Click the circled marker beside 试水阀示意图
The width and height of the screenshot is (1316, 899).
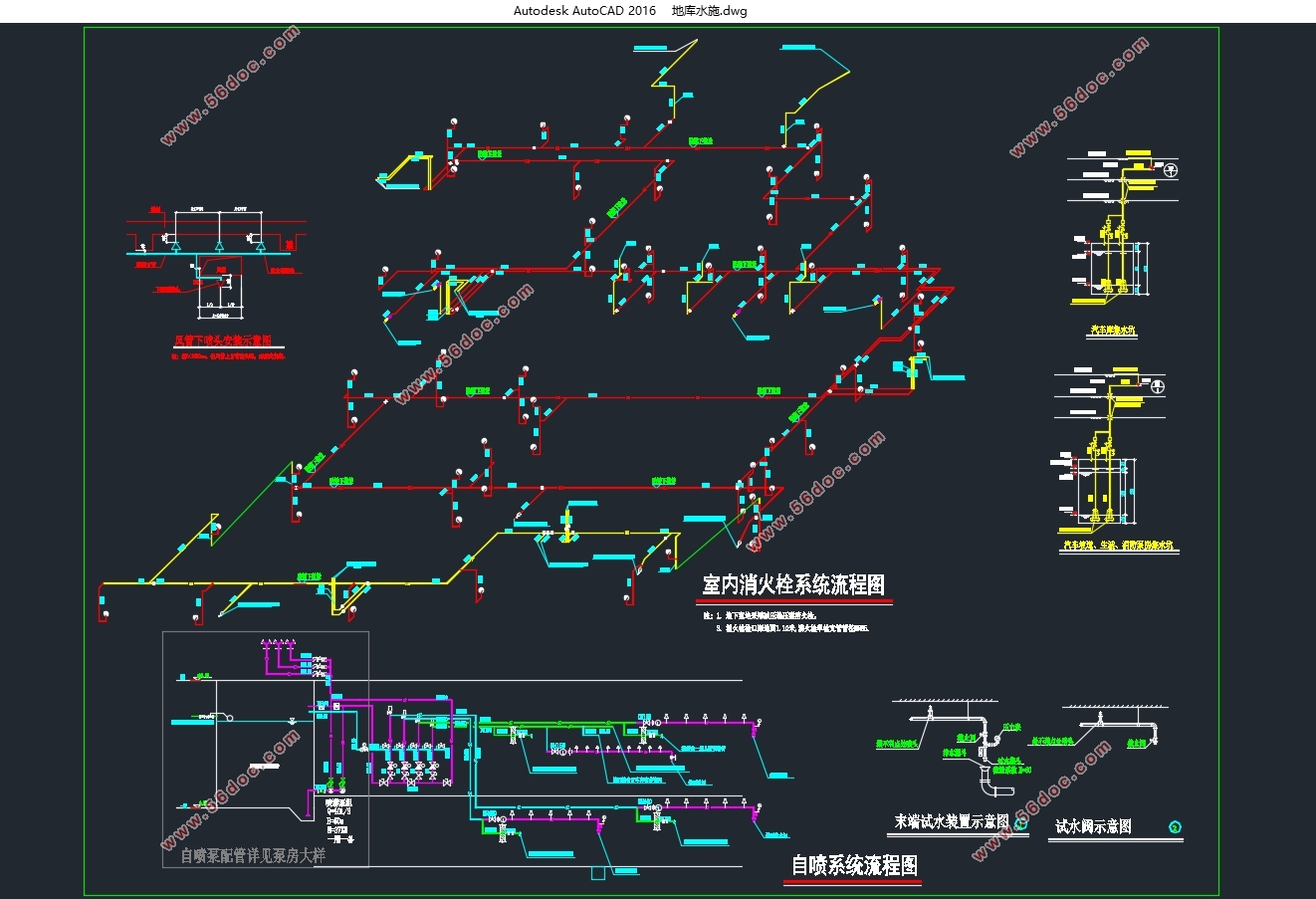(x=1175, y=826)
